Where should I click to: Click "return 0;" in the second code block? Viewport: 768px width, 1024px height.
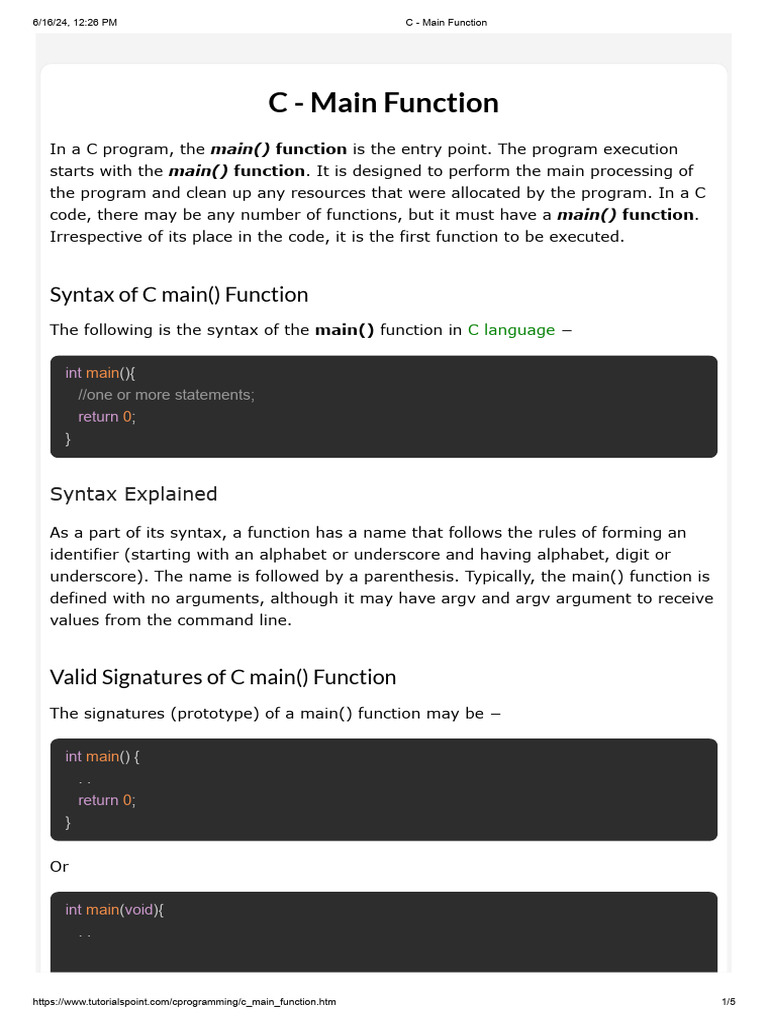click(107, 800)
